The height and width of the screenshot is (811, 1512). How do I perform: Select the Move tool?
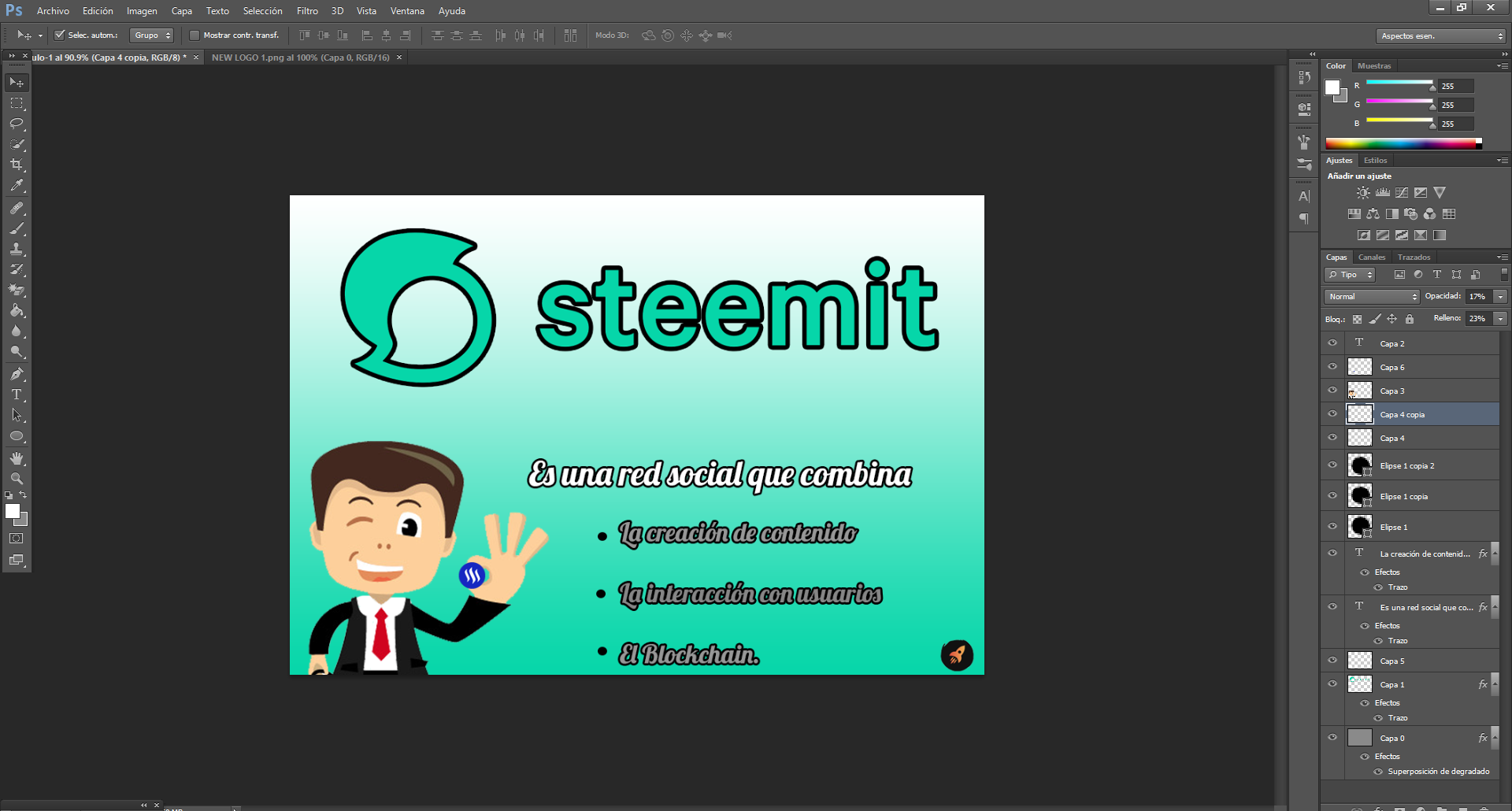[17, 83]
